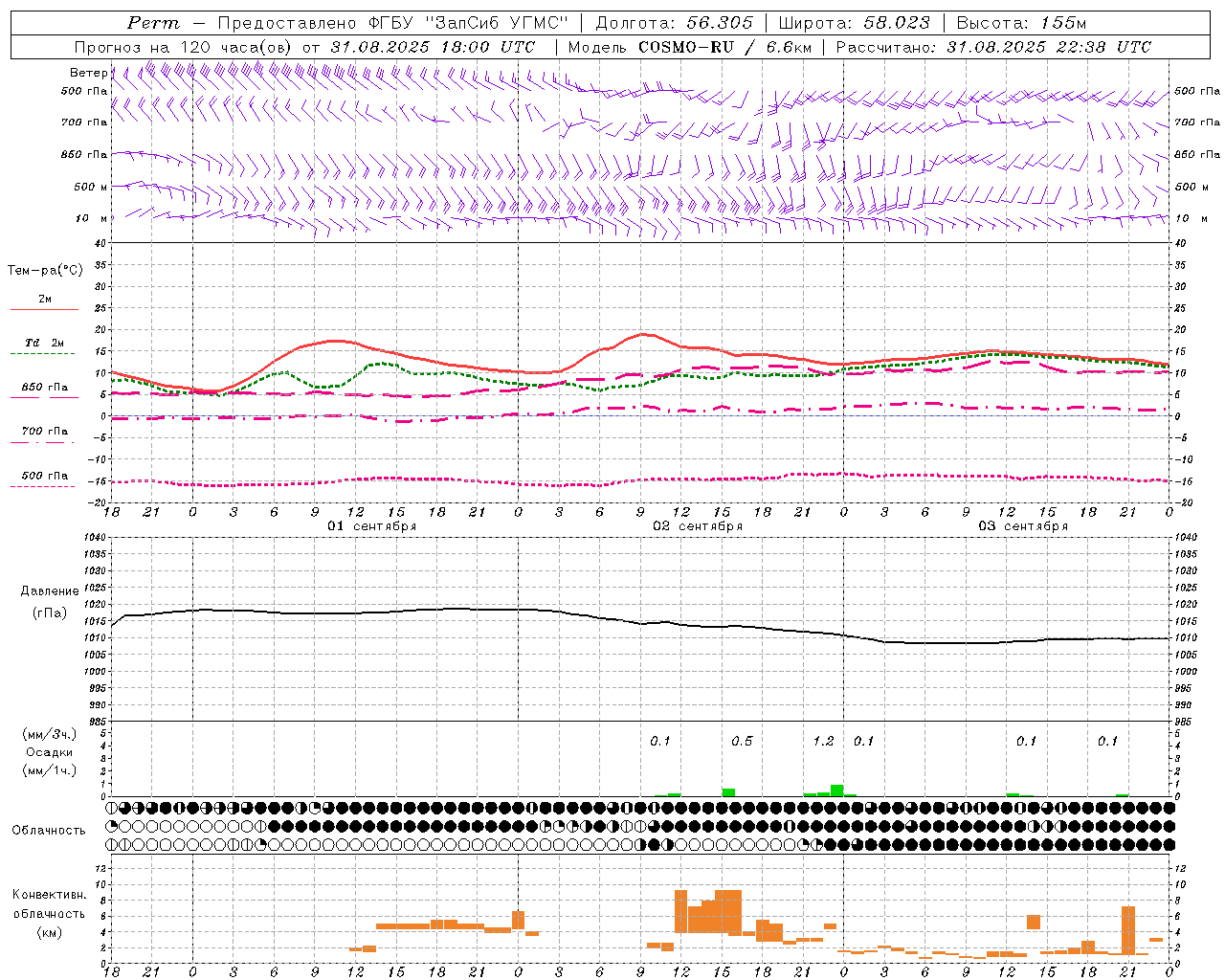Click the 1040 tick on the left pressure axis
Image resolution: width=1225 pixels, height=980 pixels.
click(x=94, y=538)
